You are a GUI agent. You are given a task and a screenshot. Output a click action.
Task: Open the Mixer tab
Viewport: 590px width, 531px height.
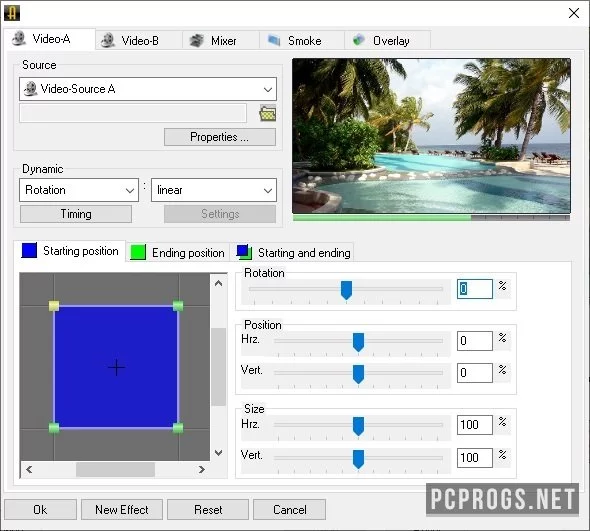(221, 40)
